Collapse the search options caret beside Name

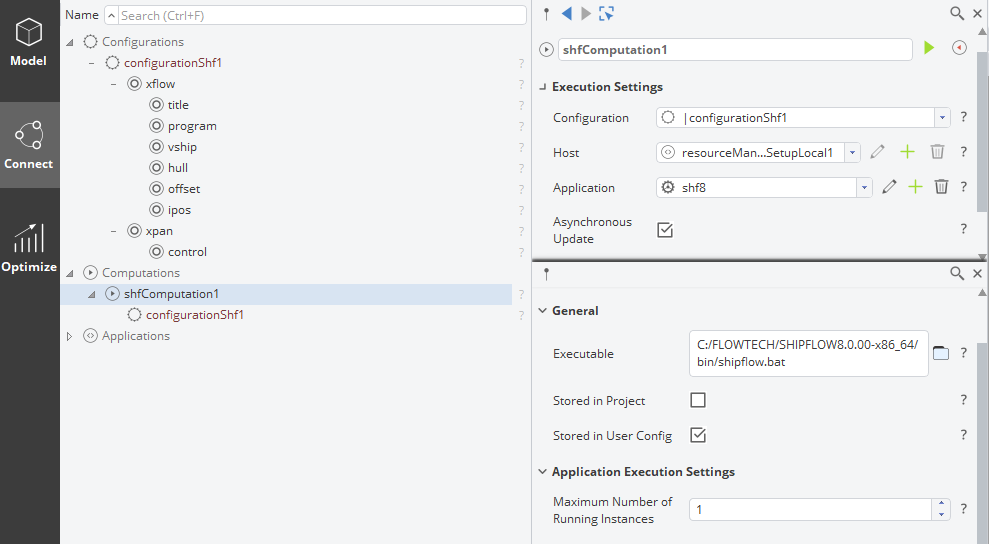click(x=111, y=15)
